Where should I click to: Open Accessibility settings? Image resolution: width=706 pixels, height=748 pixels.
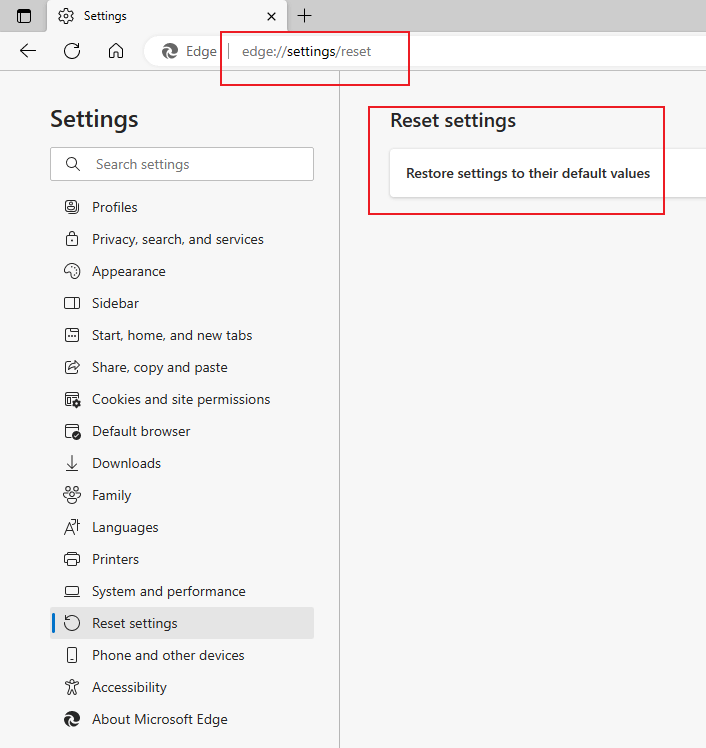click(182, 687)
